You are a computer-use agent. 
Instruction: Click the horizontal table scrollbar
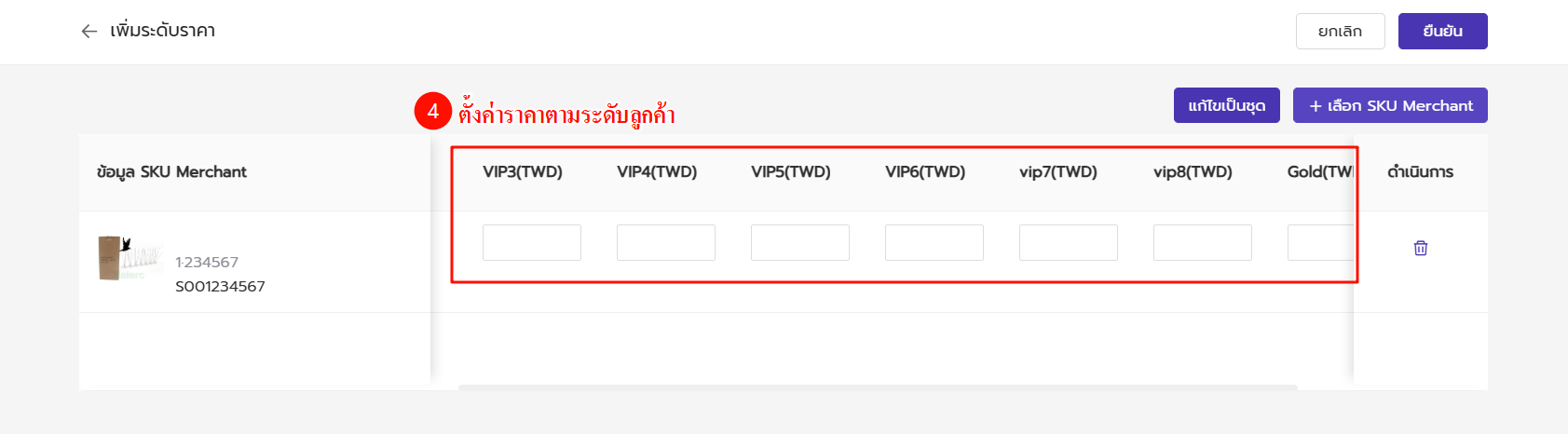coord(878,387)
